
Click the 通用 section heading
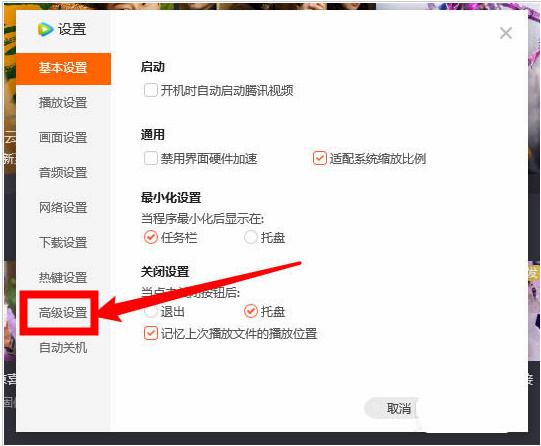153,135
